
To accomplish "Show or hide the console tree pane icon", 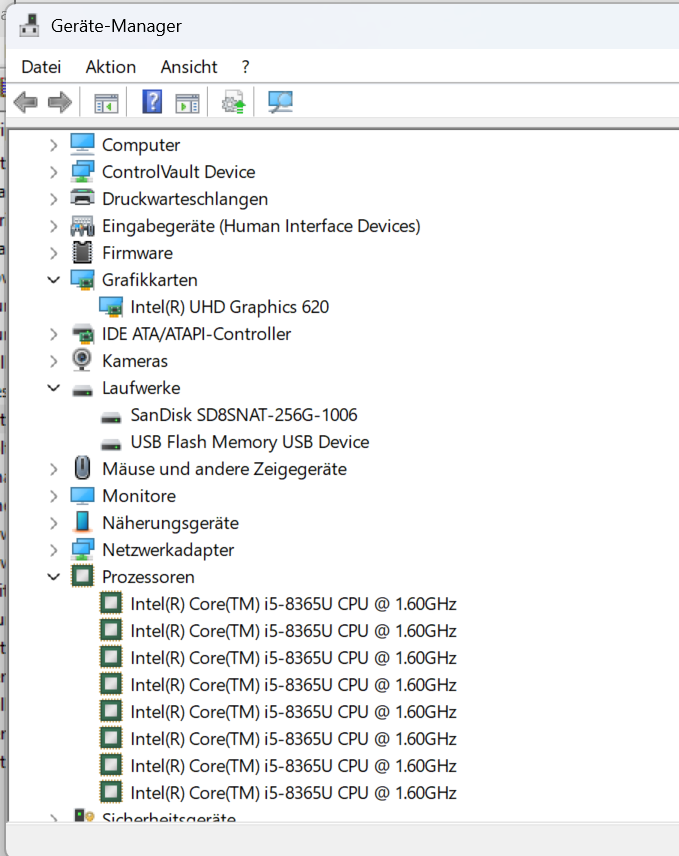I will [x=106, y=103].
